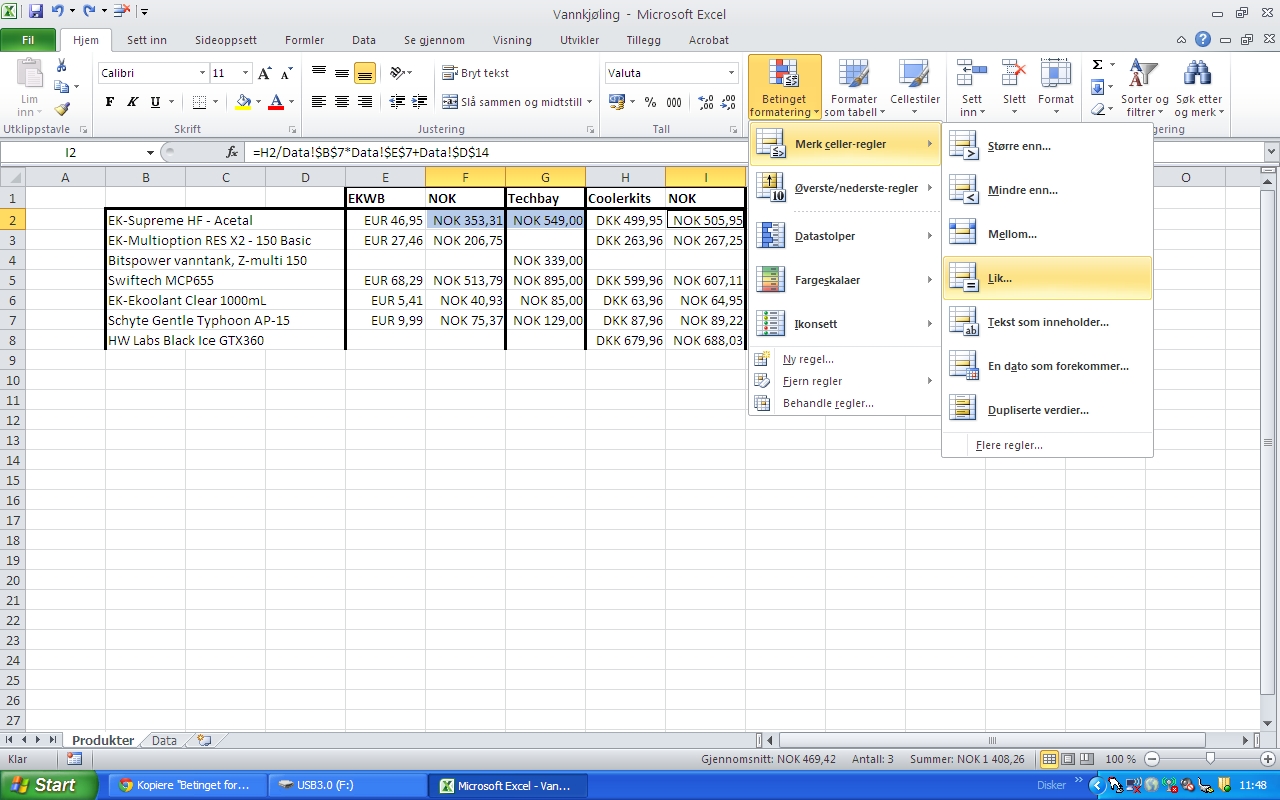This screenshot has height=800, width=1280.
Task: Click the Decrease font size icon
Action: tap(286, 73)
